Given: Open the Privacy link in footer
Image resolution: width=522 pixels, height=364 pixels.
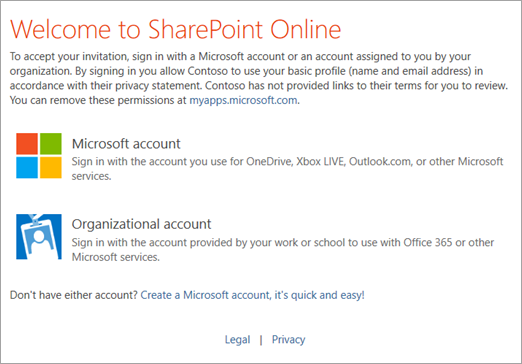Looking at the screenshot, I should (x=288, y=339).
